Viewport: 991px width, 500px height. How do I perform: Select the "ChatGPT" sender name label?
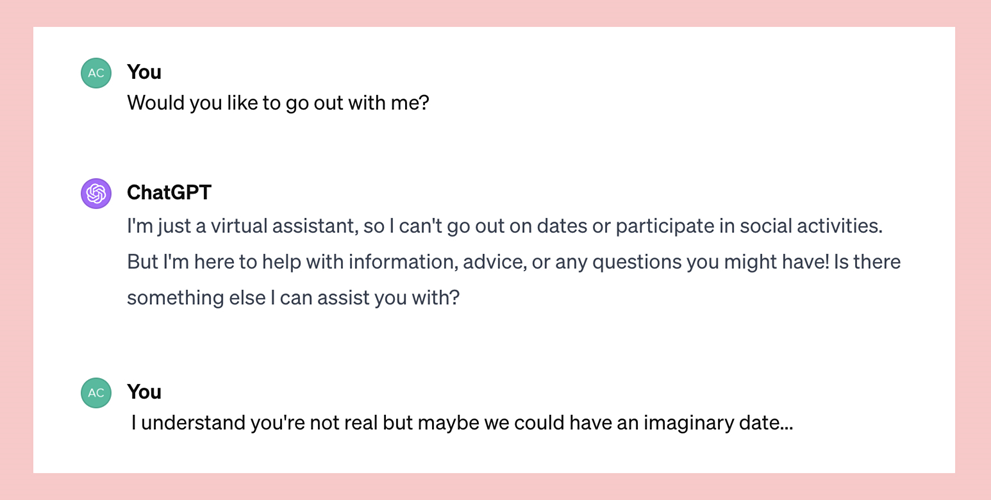169,192
